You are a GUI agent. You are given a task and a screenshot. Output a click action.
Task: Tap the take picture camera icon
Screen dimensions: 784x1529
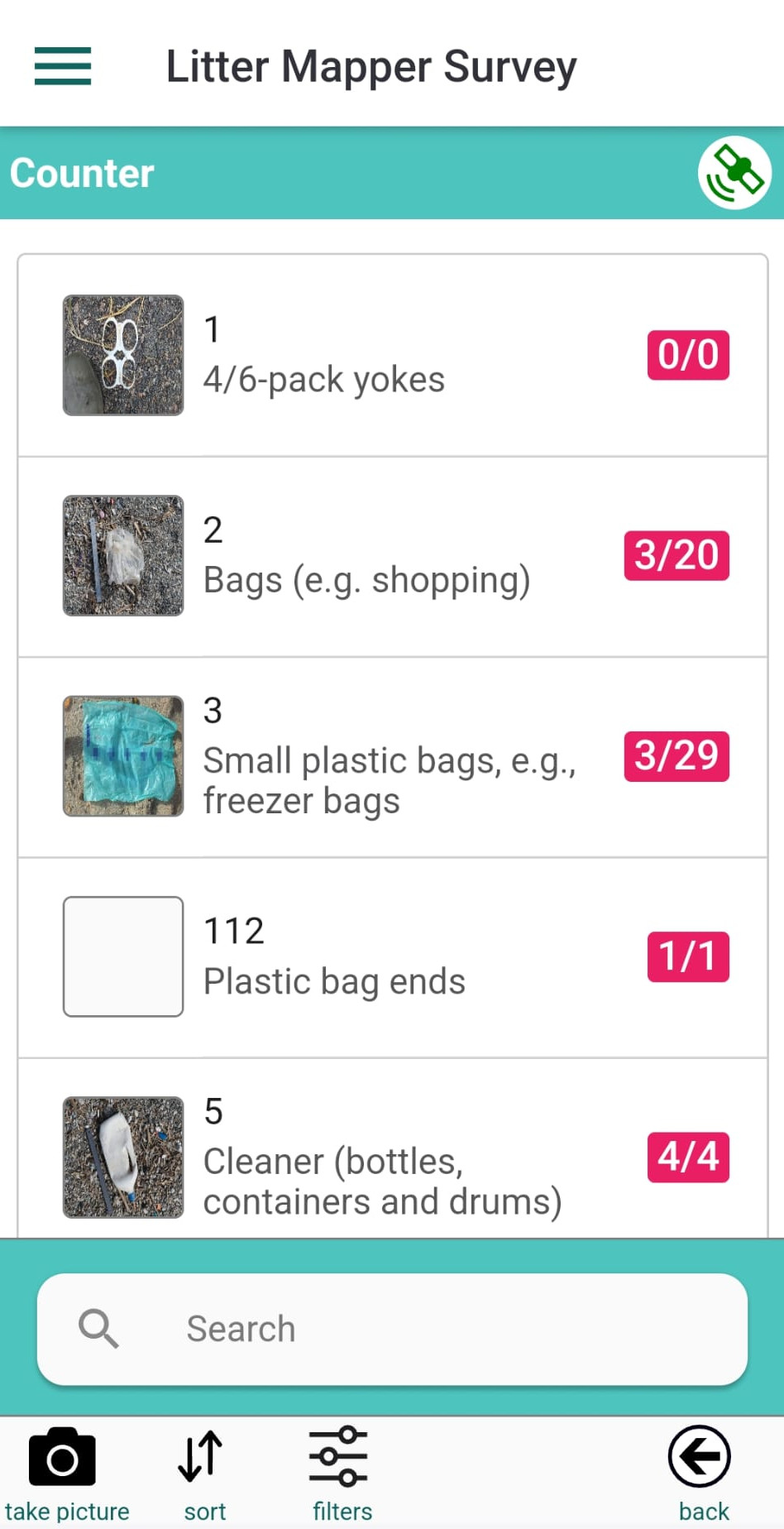[x=63, y=1458]
